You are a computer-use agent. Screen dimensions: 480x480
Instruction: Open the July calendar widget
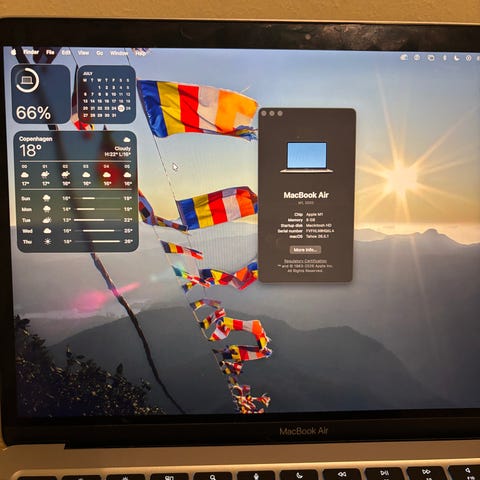pos(107,94)
